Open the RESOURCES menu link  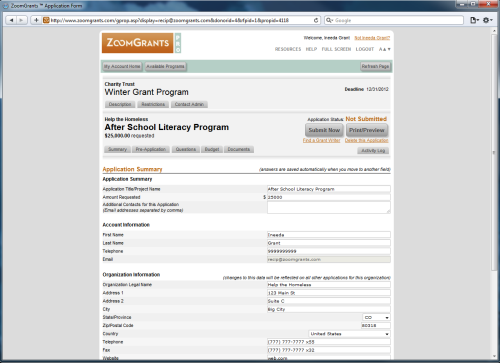pyautogui.click(x=288, y=49)
